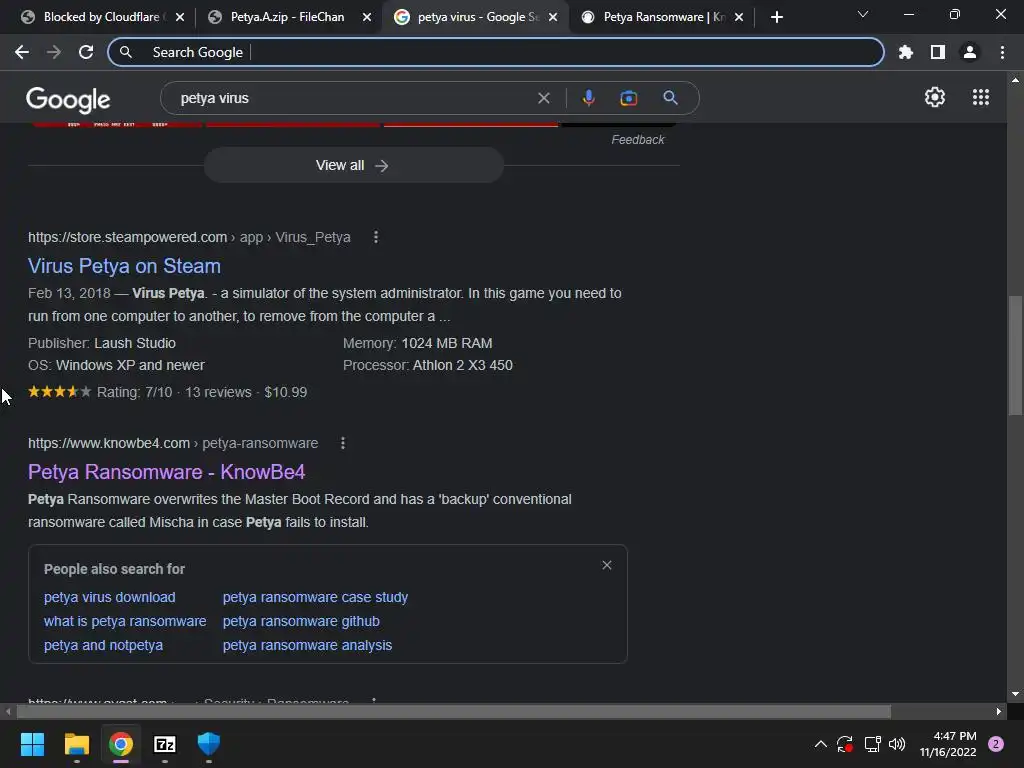Open 7-Zip from taskbar

[165, 744]
